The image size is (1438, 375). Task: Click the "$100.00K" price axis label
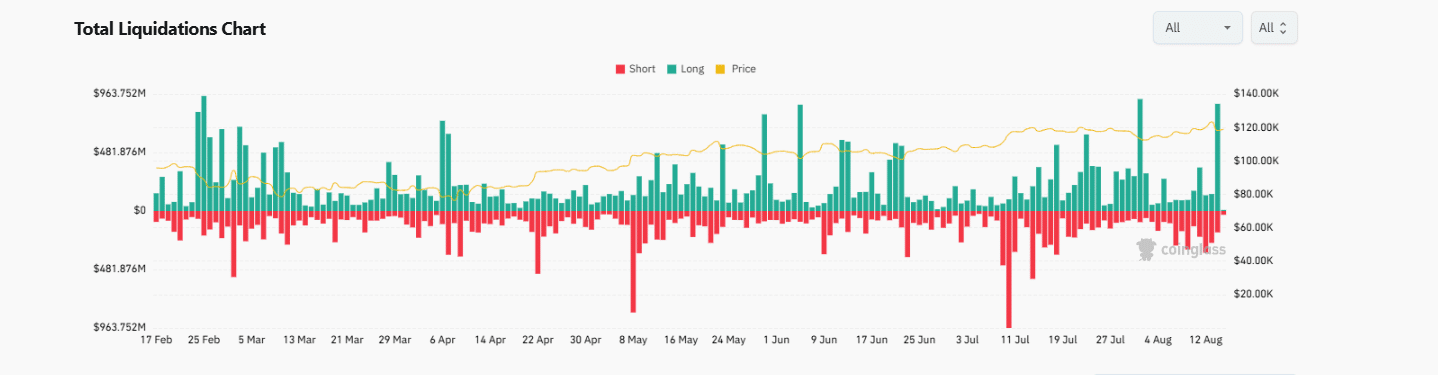(x=1256, y=160)
